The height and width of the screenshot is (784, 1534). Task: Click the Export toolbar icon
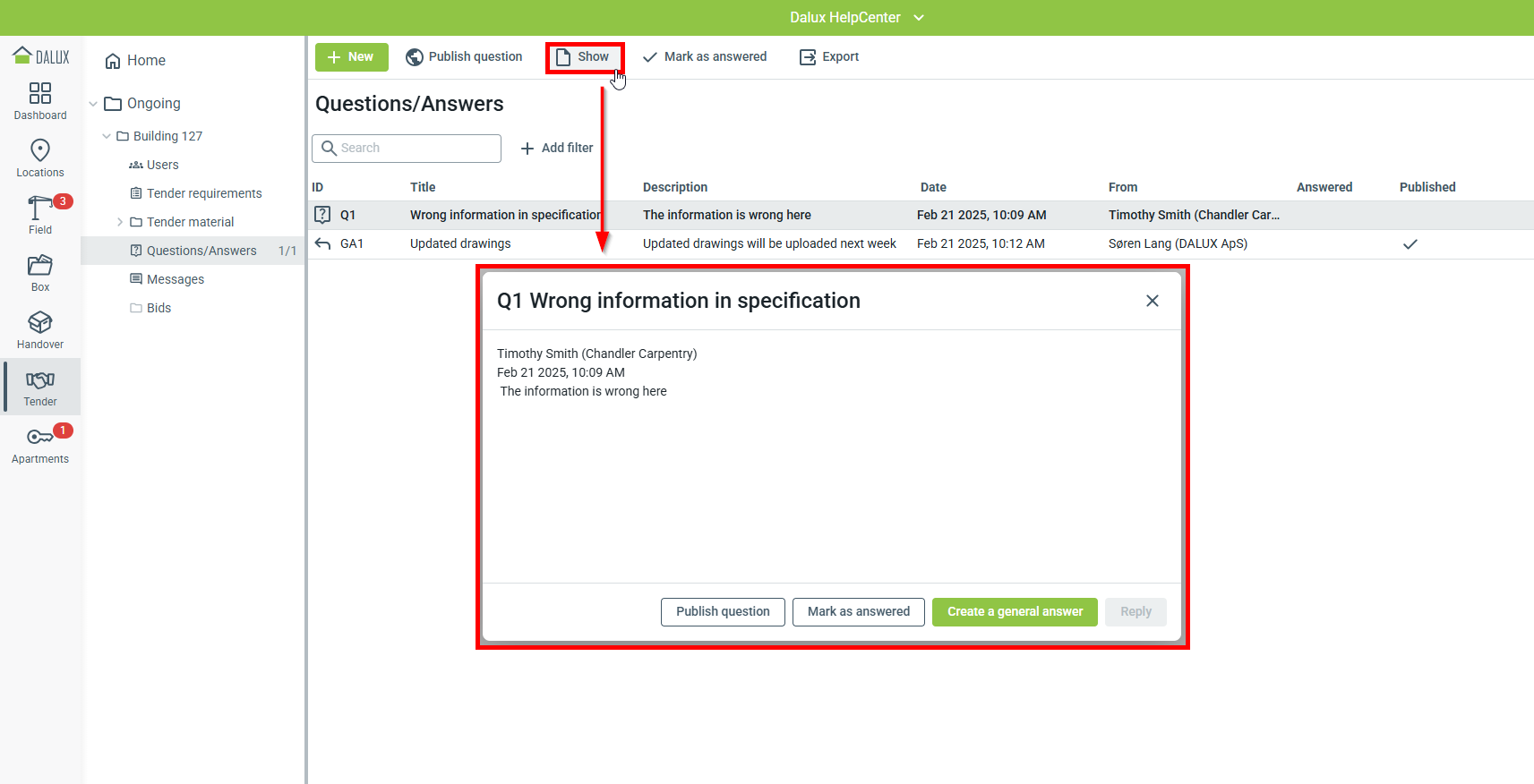pos(808,57)
